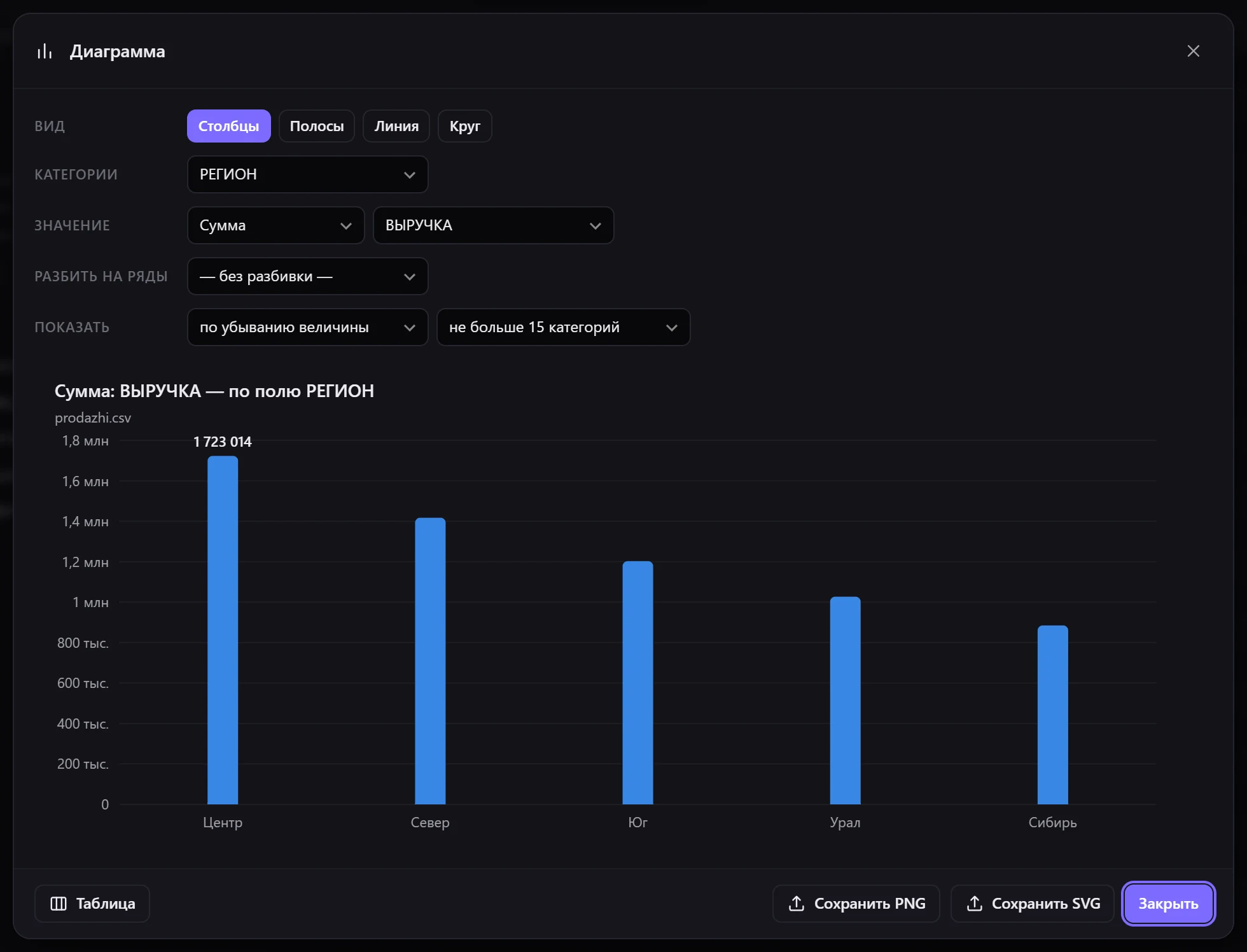1247x952 pixels.
Task: Open the РЕГИОН categories dropdown
Action: pyautogui.click(x=308, y=174)
